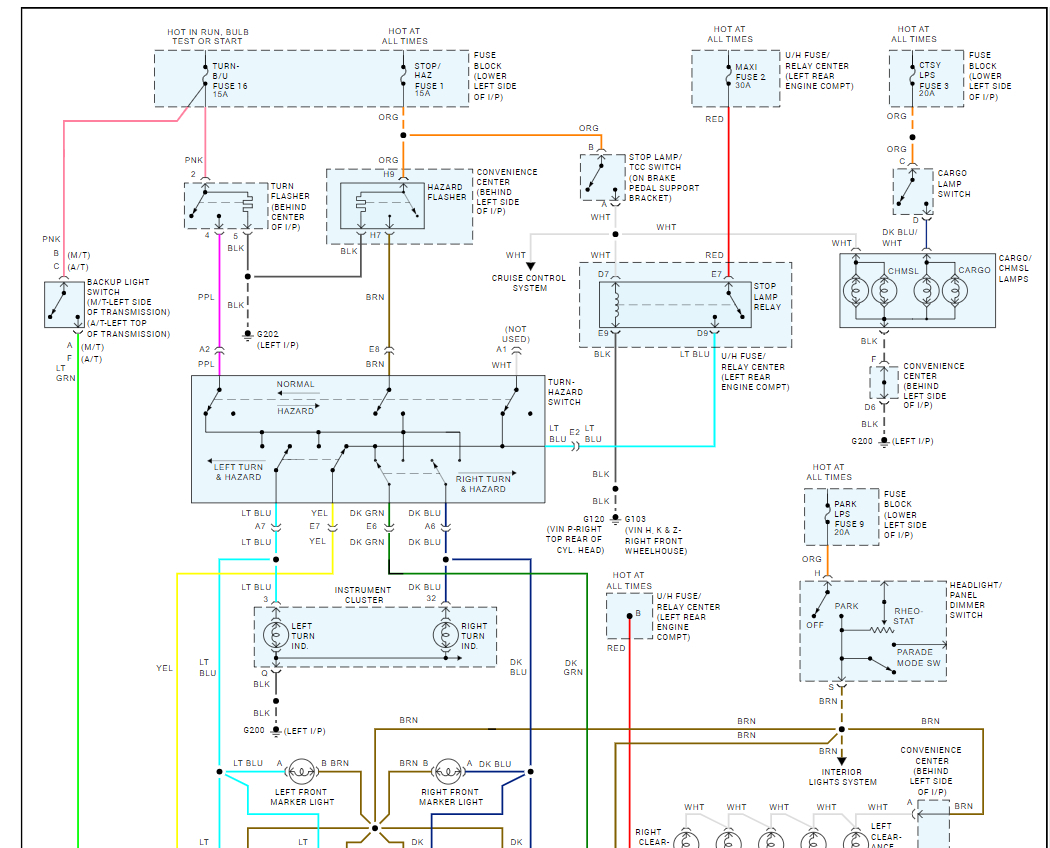Click the Instrument Cluster label

click(363, 595)
